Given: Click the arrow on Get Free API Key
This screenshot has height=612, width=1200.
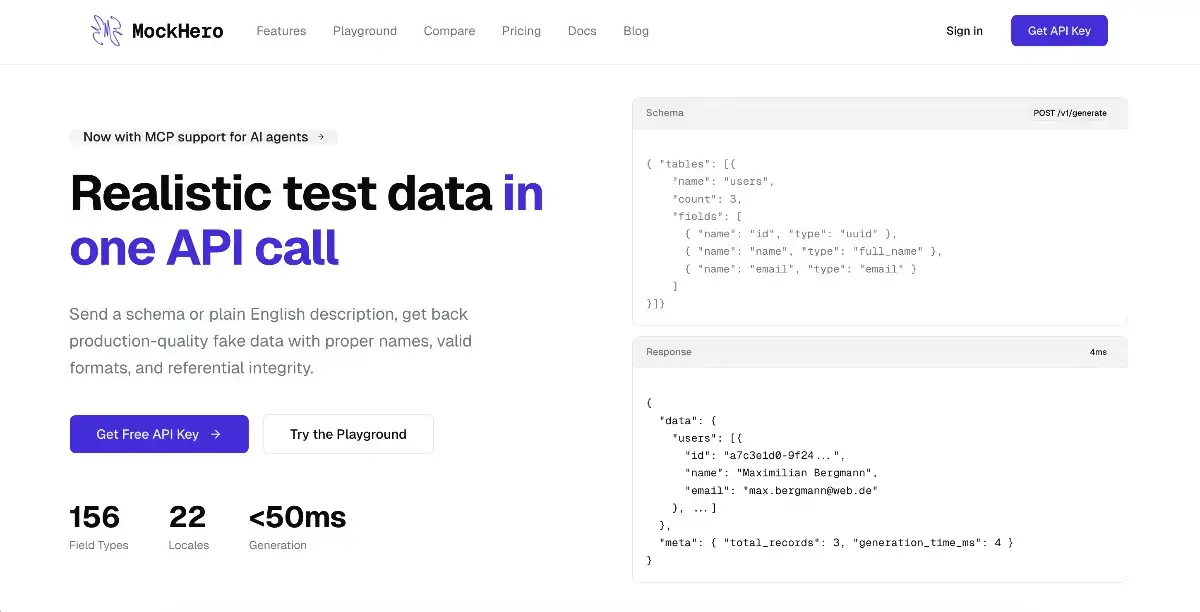Looking at the screenshot, I should point(215,435).
